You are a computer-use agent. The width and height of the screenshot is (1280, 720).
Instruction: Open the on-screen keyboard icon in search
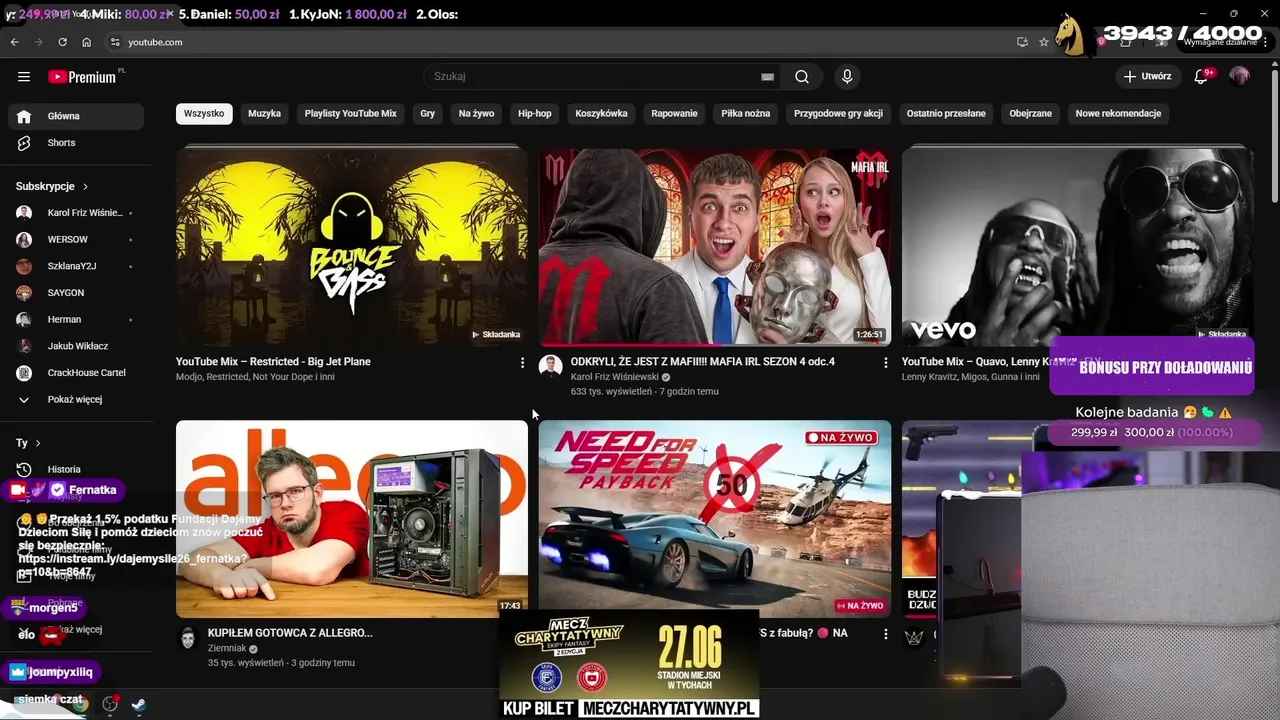click(x=767, y=77)
